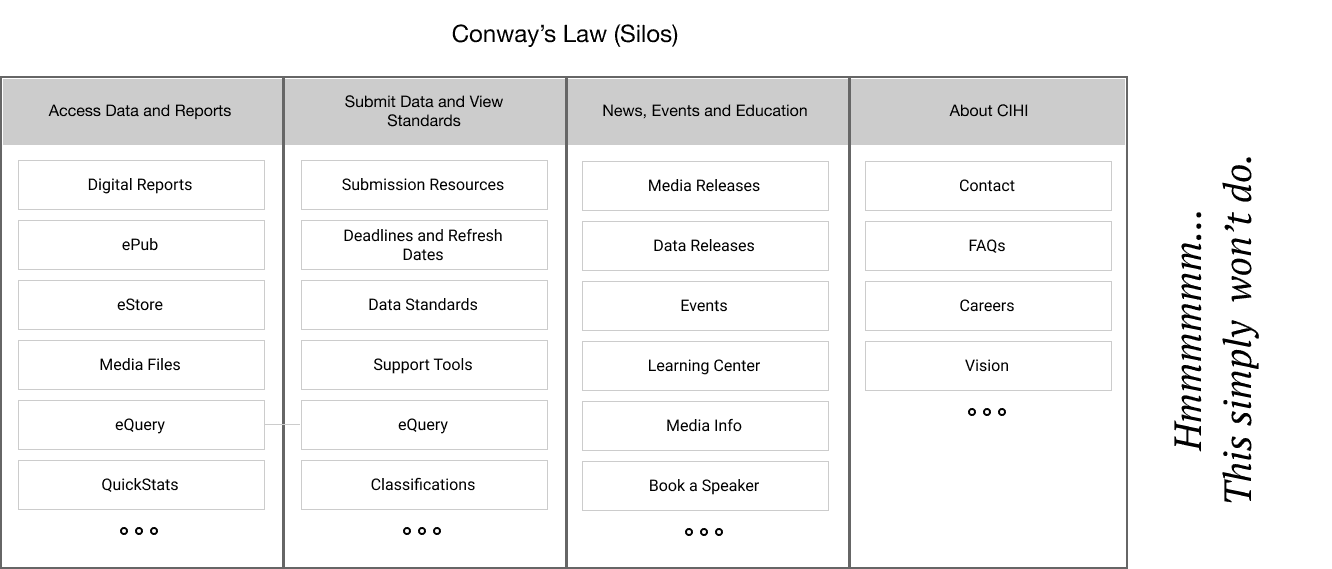Select the Submit Data and View Standards header
This screenshot has width=1332, height=569.
tap(424, 111)
